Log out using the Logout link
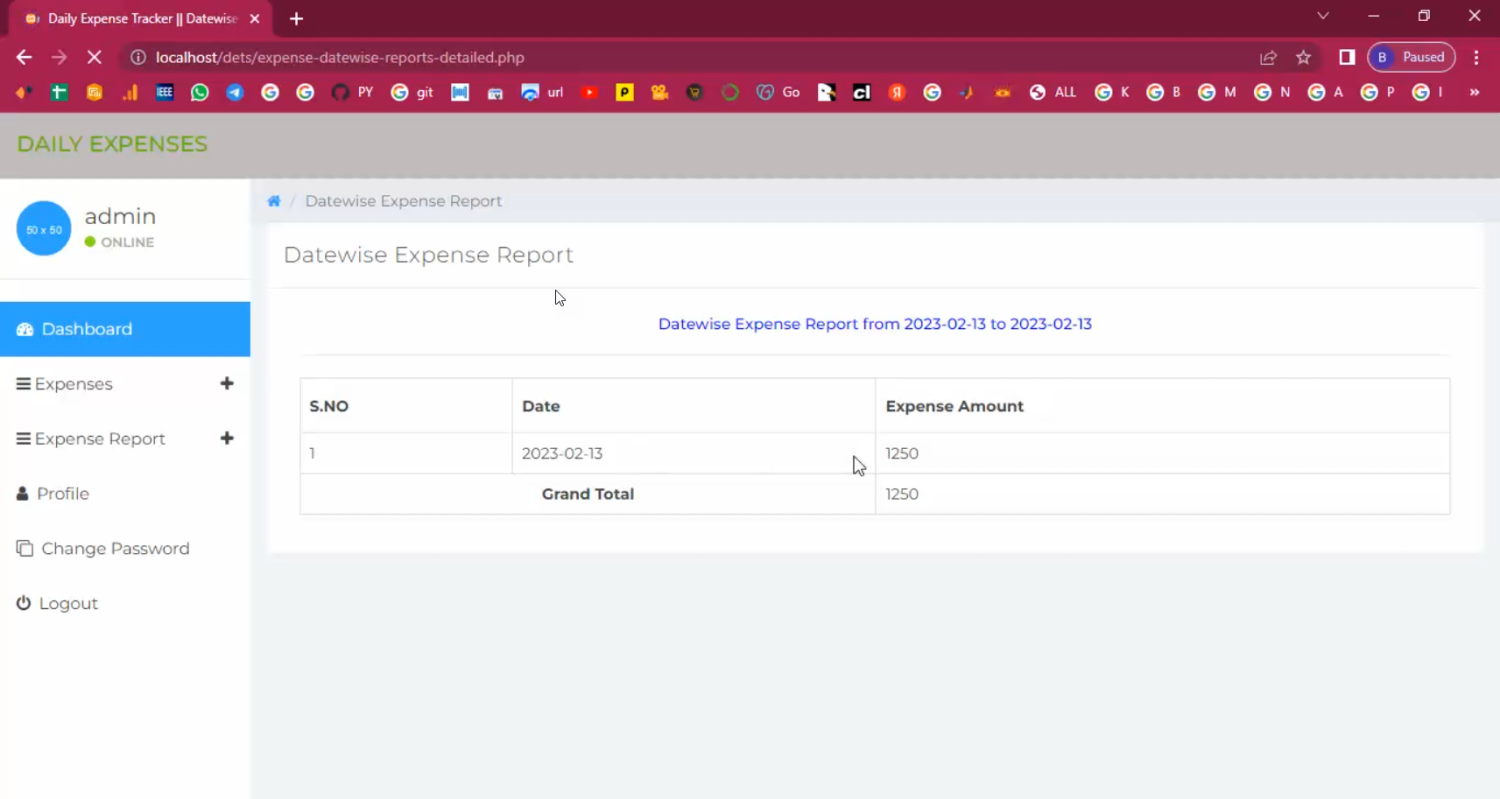This screenshot has height=799, width=1500. tap(68, 604)
